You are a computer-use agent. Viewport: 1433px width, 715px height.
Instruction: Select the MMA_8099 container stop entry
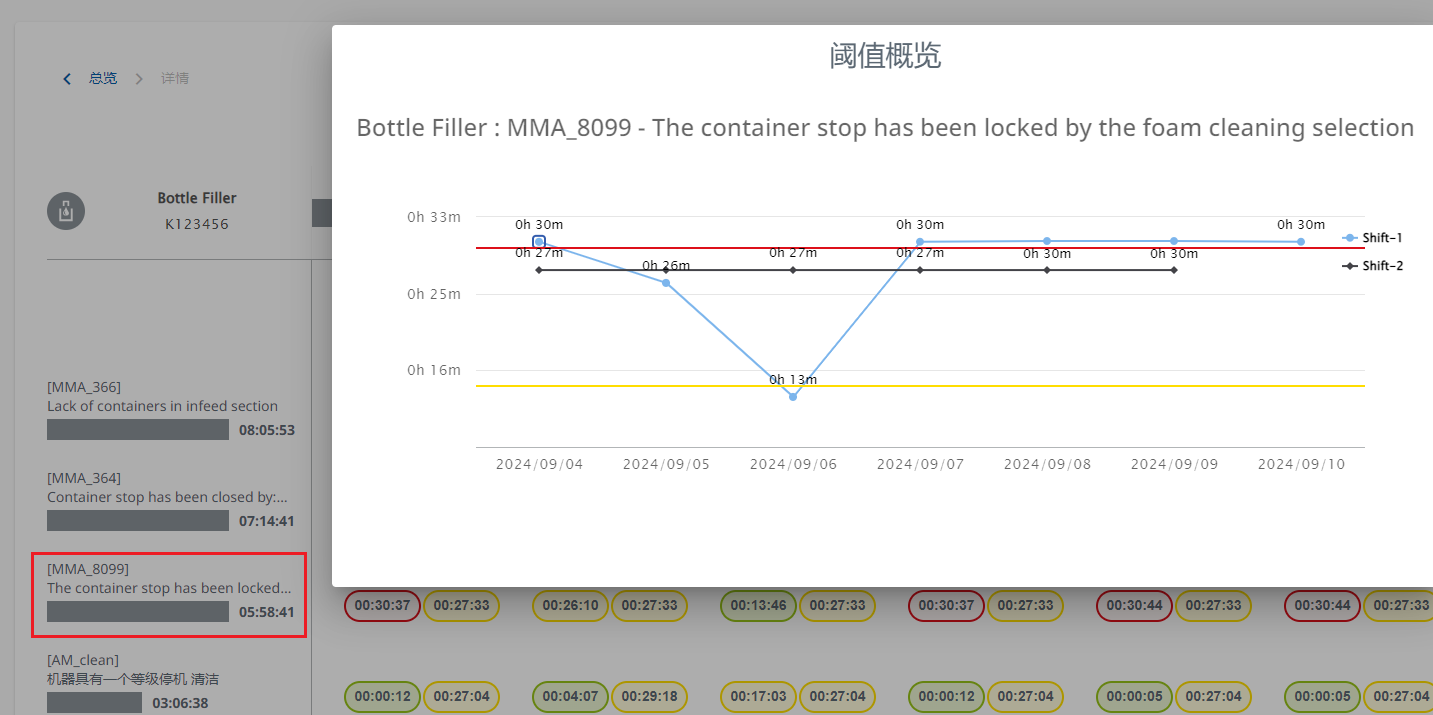click(x=169, y=595)
